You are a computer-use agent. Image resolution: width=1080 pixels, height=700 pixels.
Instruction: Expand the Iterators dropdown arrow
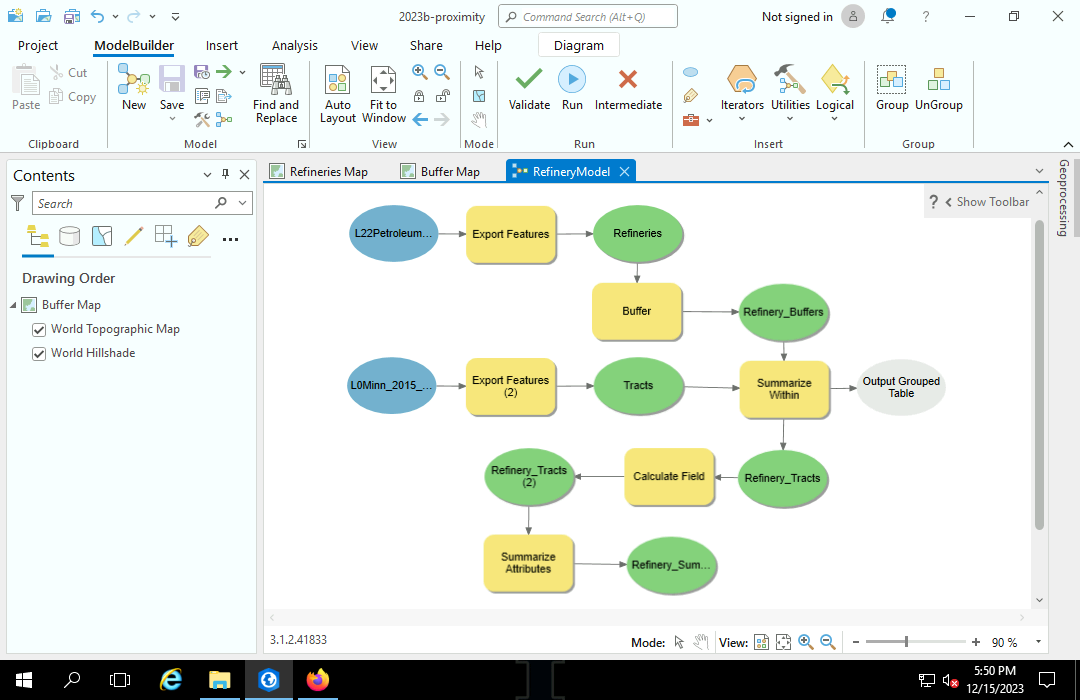pos(742,117)
